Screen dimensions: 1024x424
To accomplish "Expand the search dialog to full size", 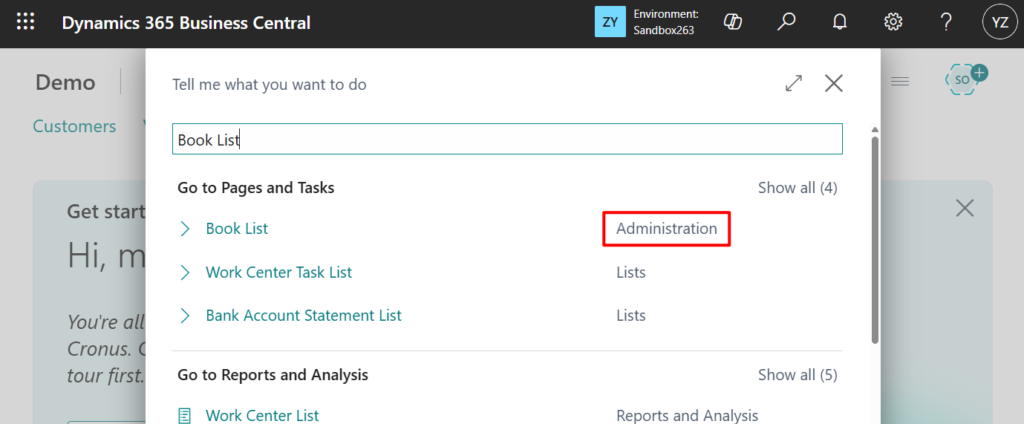I will tap(794, 84).
